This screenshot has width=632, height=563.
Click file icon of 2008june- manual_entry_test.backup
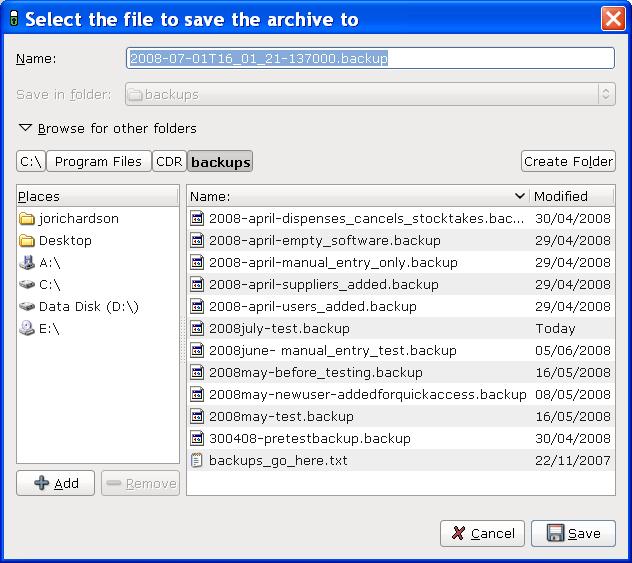(x=197, y=351)
